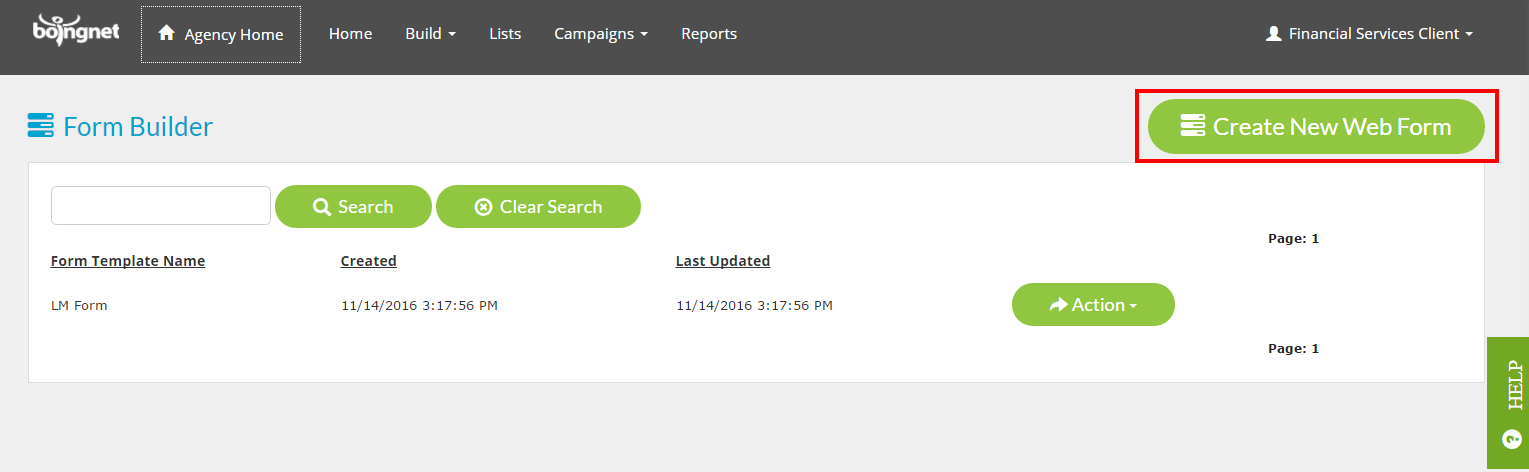Open the Reports menu item
Screen dimensions: 1529x472
[709, 34]
